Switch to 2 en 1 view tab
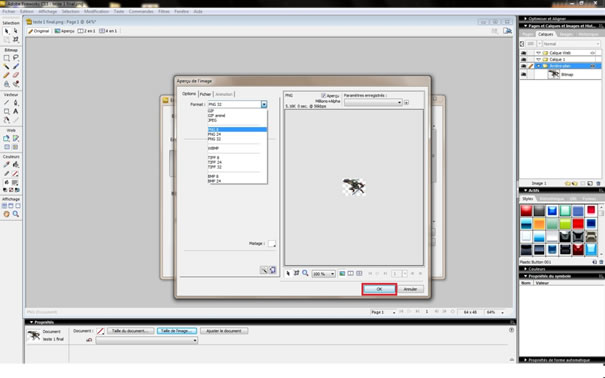Image resolution: width=605 pixels, height=378 pixels. pyautogui.click(x=86, y=31)
